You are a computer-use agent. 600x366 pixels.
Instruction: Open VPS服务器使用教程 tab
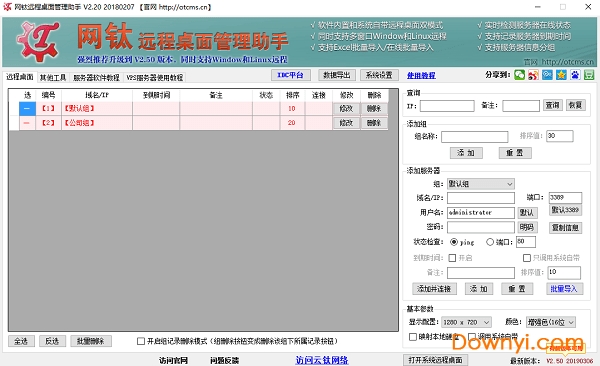pos(155,78)
